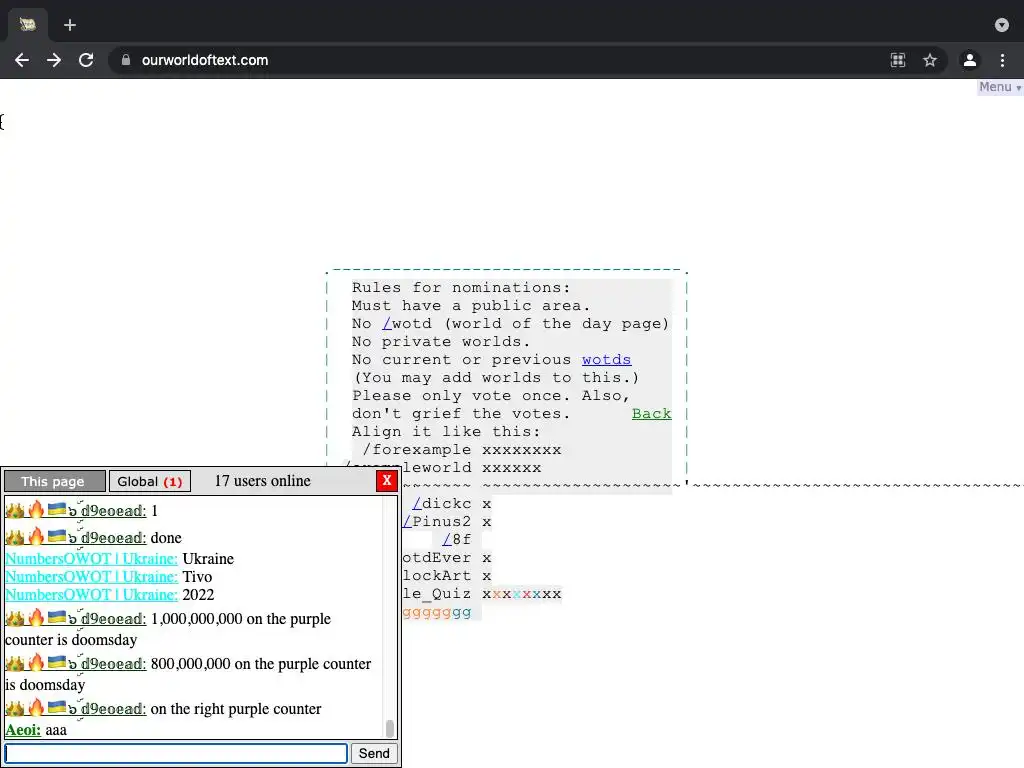This screenshot has height=768, width=1024.
Task: Close the chat window with the red X
Action: pos(387,481)
